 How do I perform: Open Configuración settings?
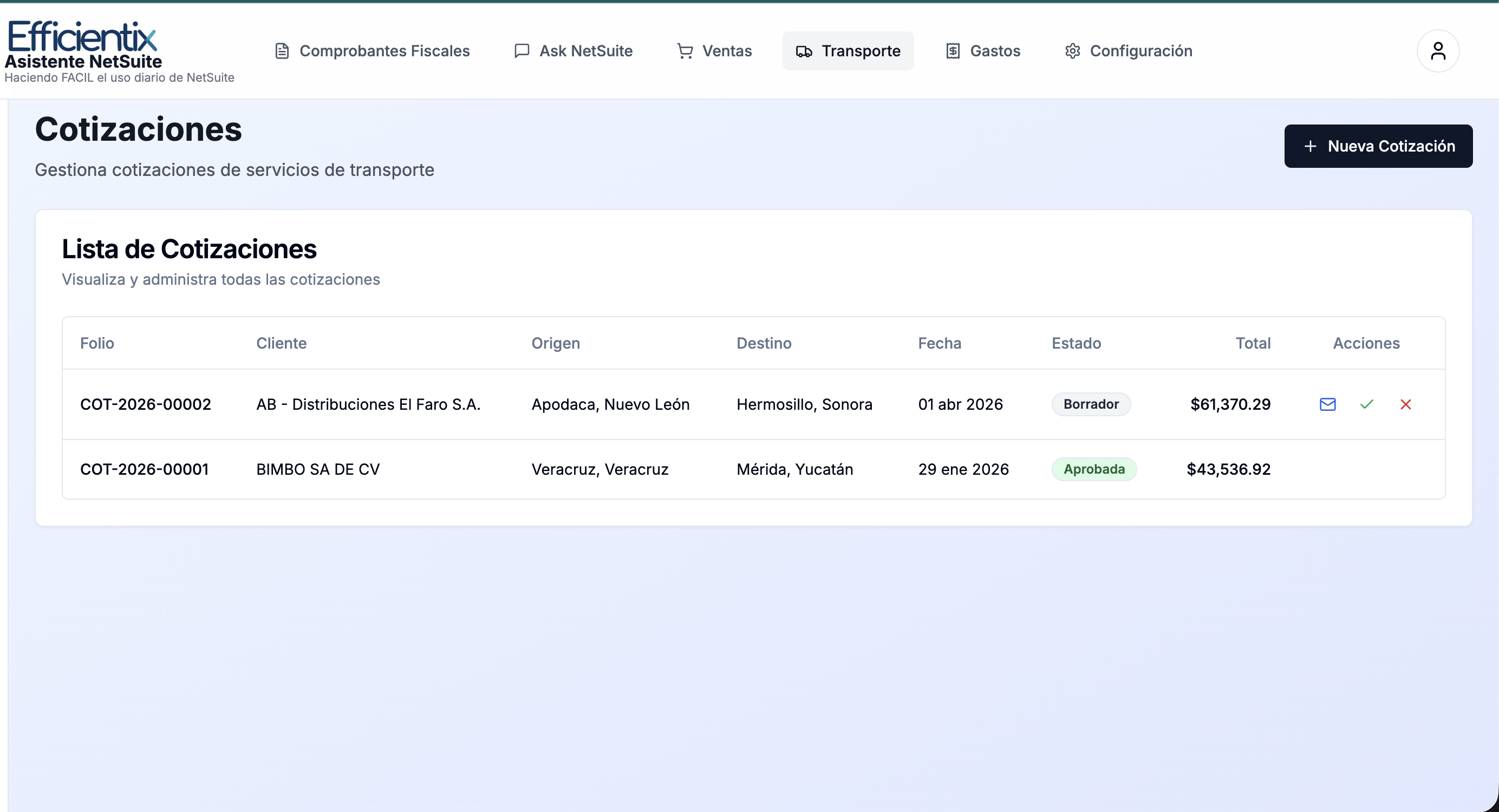point(1129,51)
